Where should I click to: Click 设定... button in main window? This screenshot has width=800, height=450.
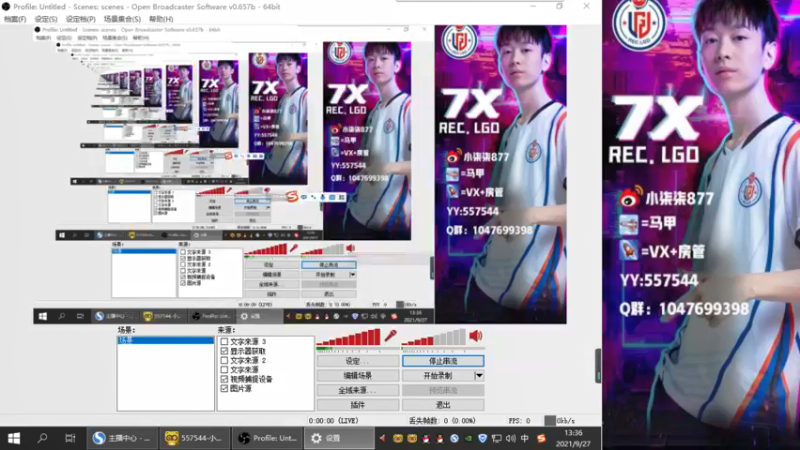357,361
